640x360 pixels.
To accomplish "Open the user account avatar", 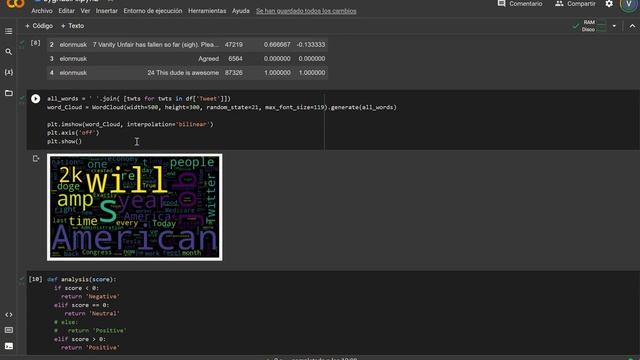I will (629, 4).
